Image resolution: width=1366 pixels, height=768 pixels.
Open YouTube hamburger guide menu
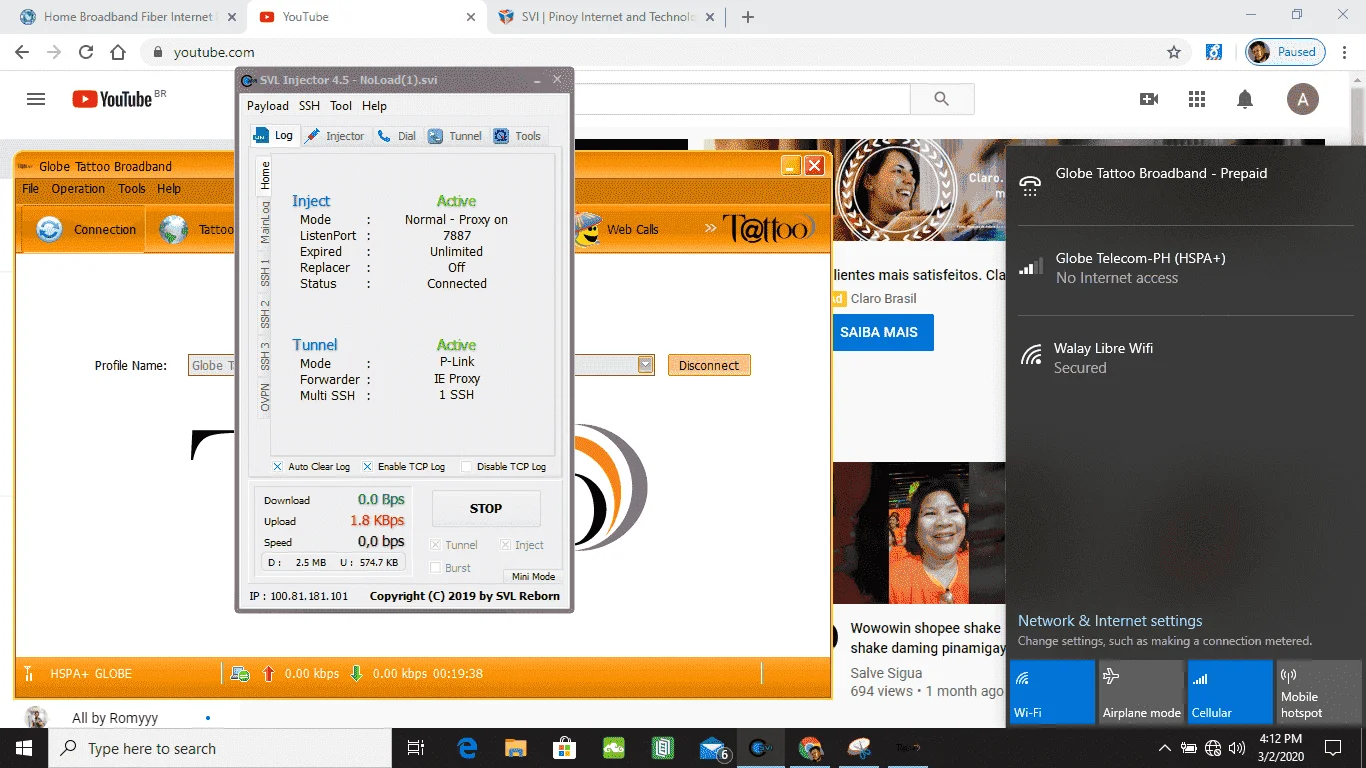(36, 99)
